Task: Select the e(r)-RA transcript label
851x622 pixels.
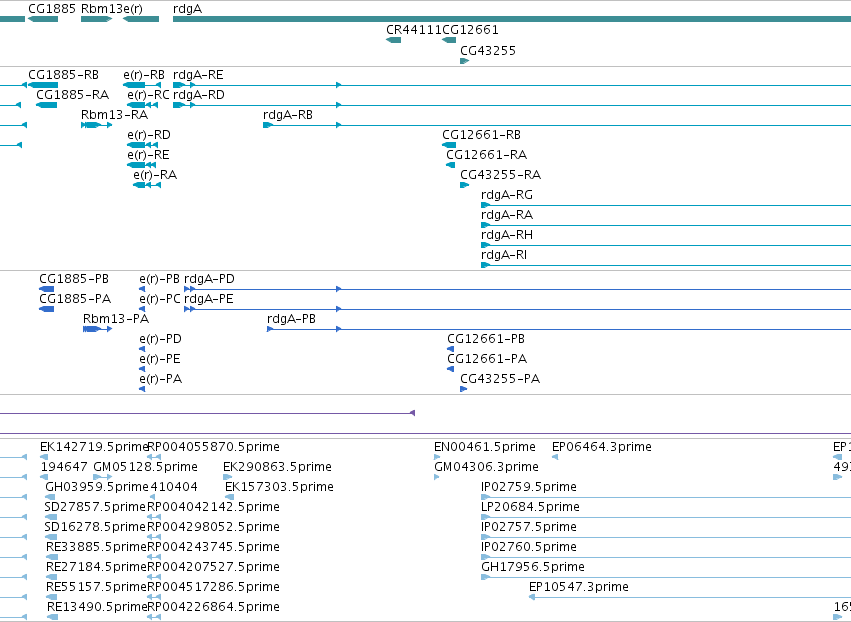Action: (155, 175)
